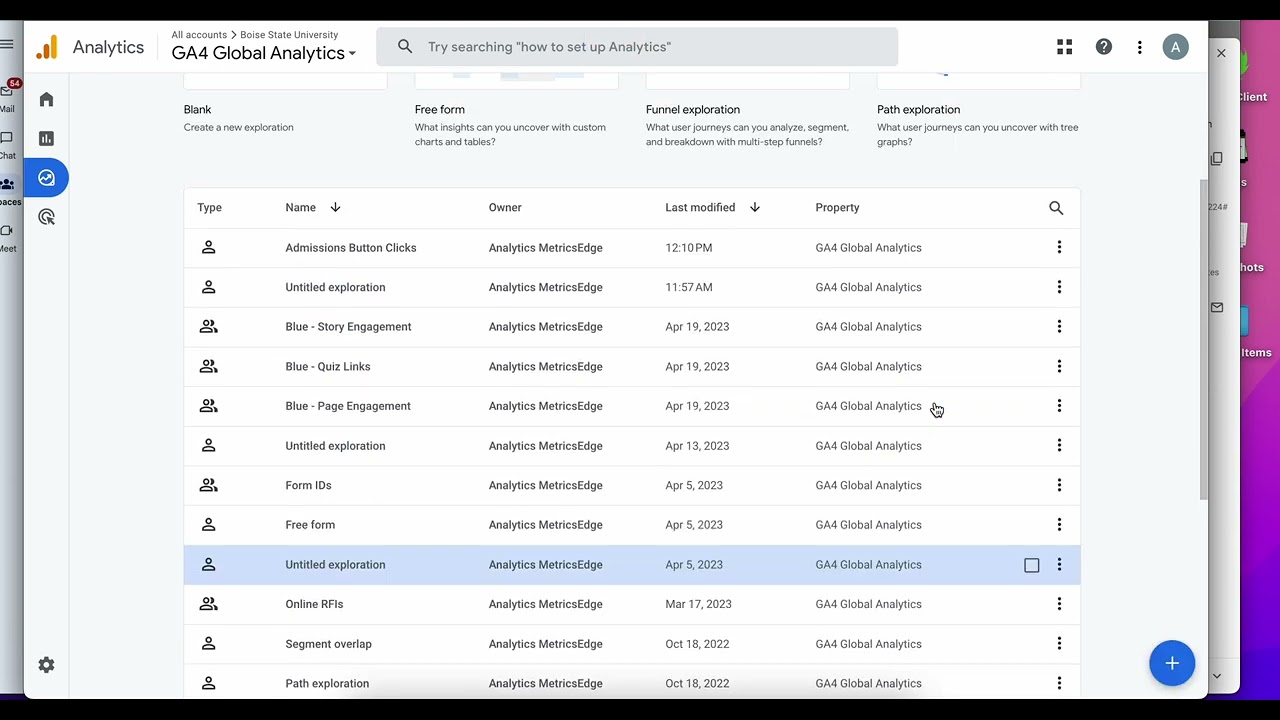Click the table search magnifier icon
1280x720 pixels.
click(1056, 208)
